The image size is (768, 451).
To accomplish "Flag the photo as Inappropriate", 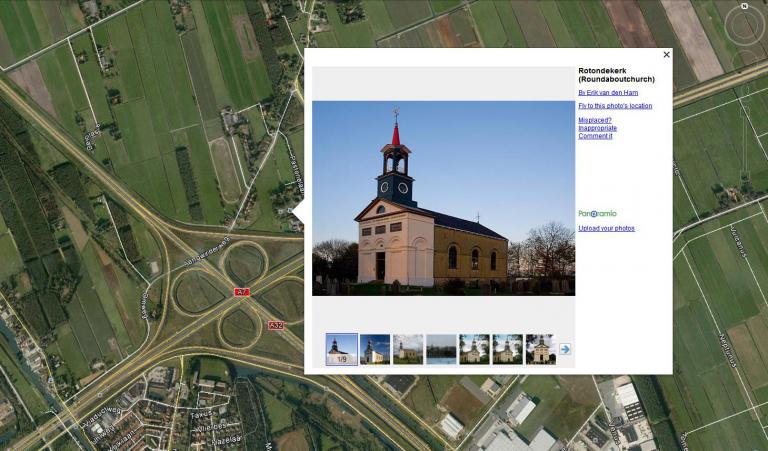I will (x=597, y=128).
